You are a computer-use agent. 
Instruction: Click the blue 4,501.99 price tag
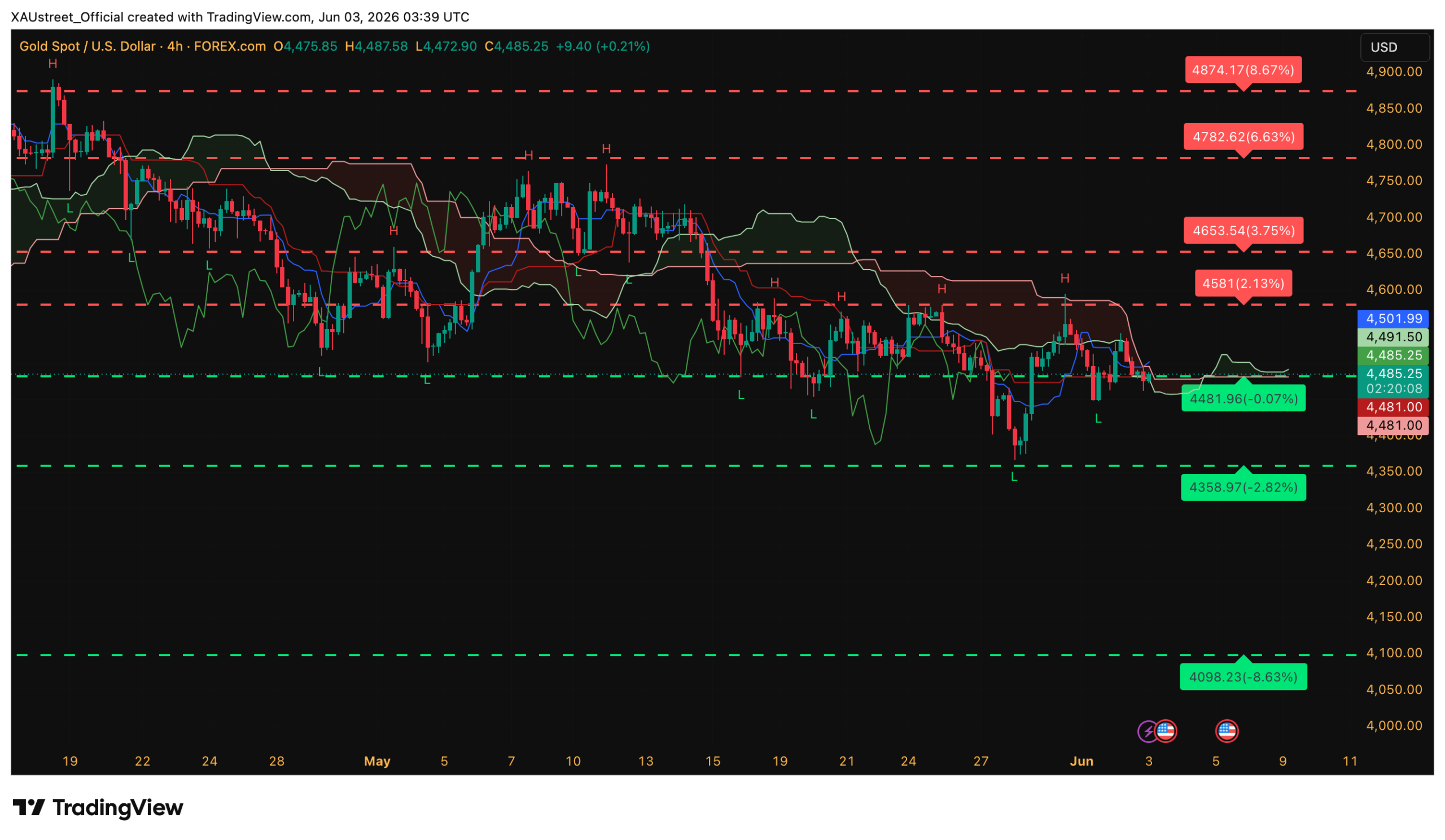(x=1393, y=319)
